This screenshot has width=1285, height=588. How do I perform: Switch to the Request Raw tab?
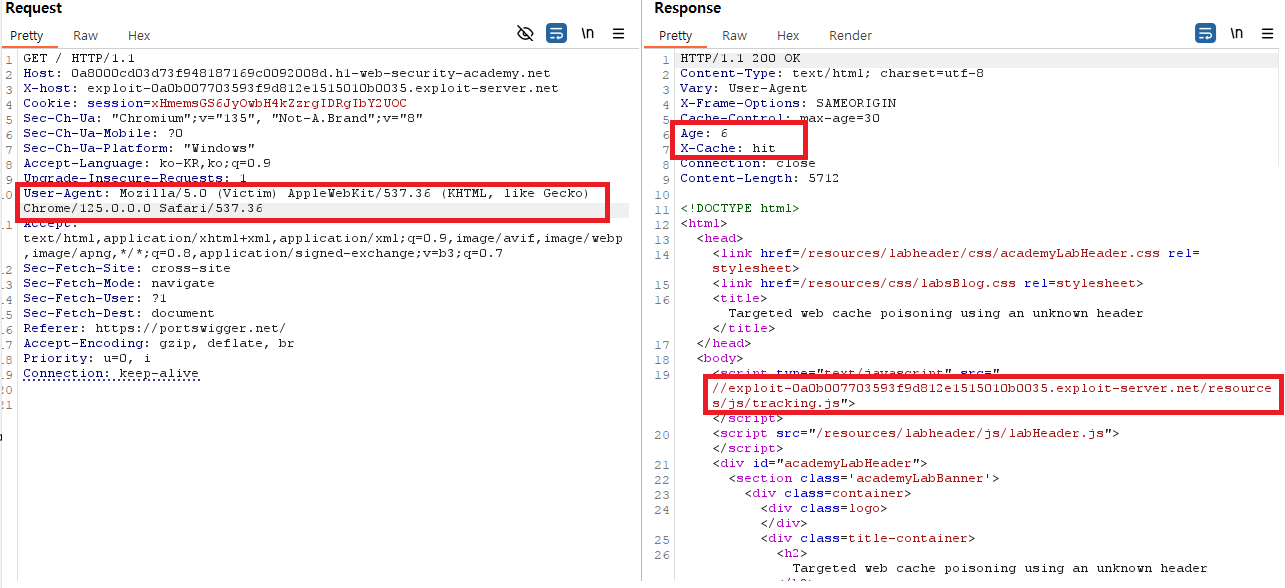coord(86,35)
